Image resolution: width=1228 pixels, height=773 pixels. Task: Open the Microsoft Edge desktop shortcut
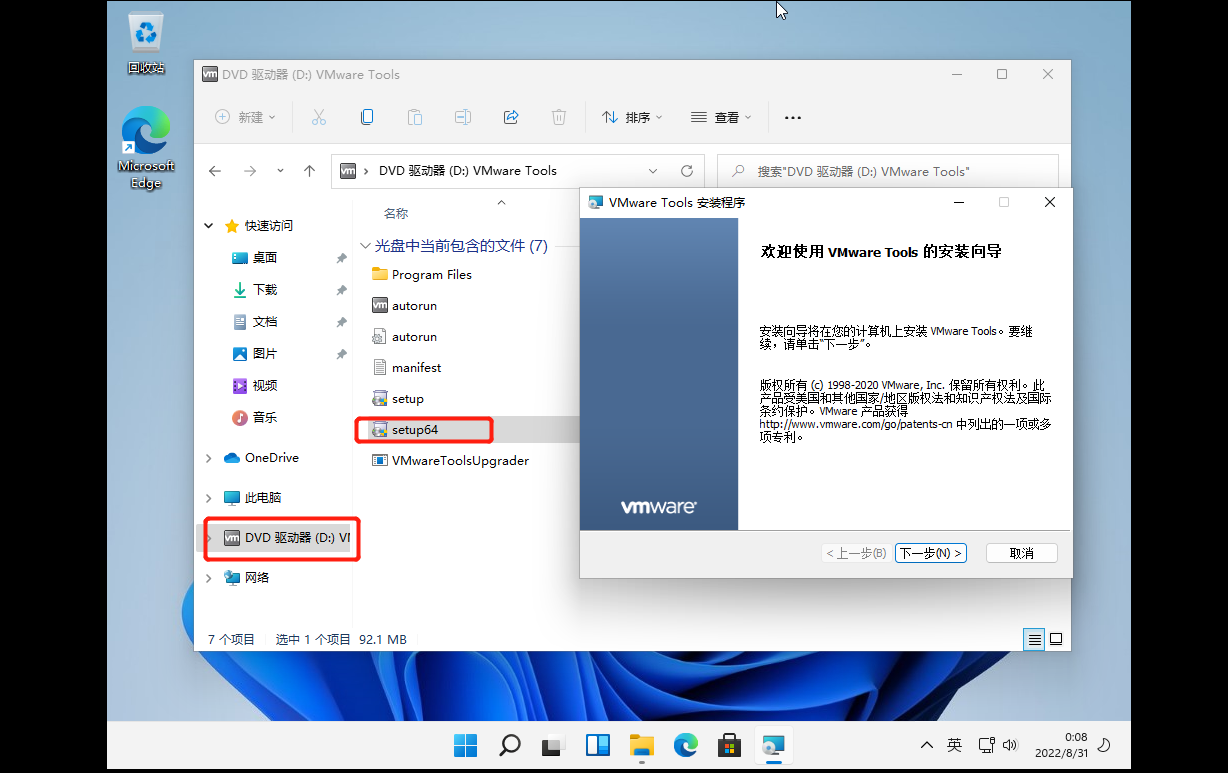tap(146, 148)
